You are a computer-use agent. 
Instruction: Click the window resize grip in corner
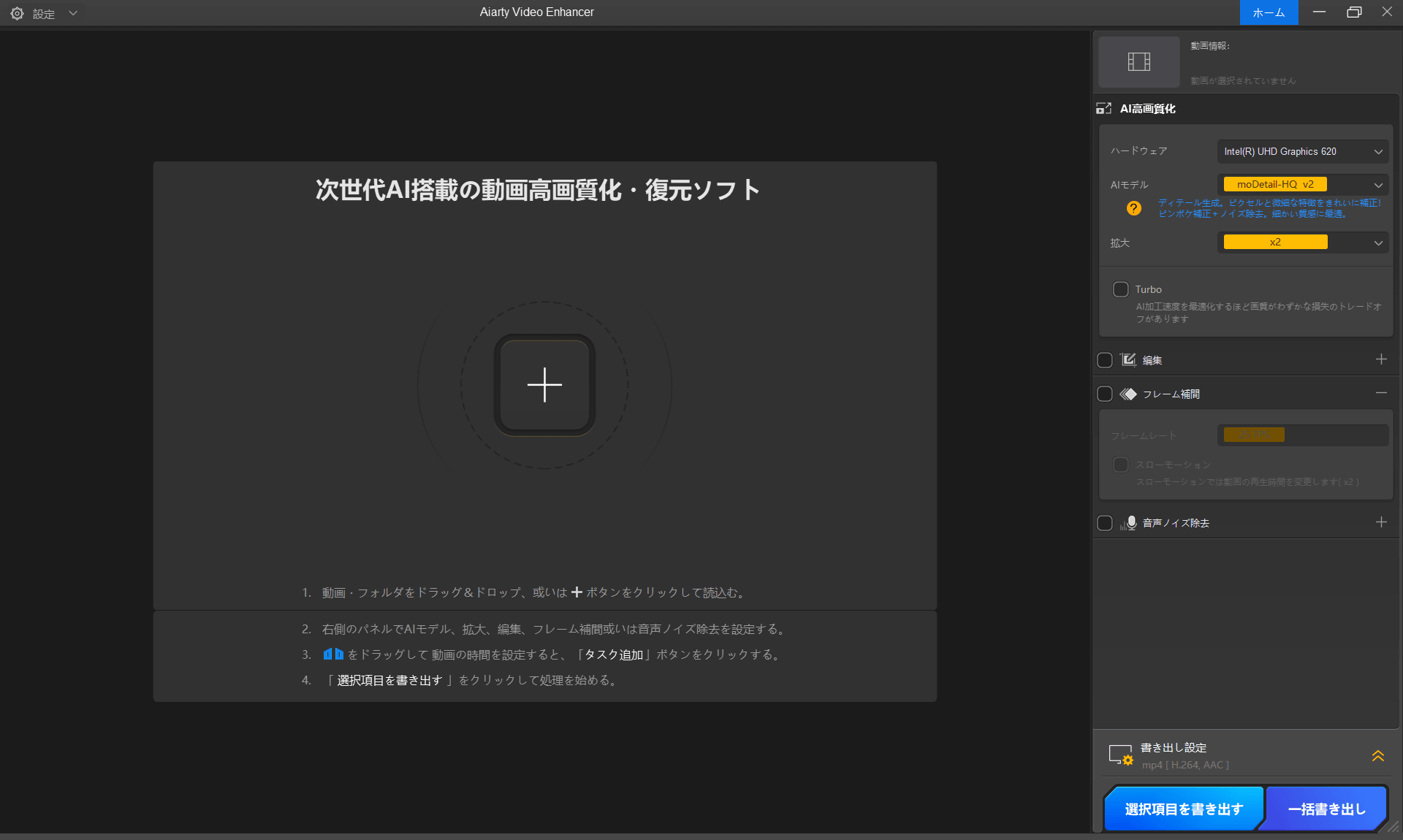[1393, 827]
